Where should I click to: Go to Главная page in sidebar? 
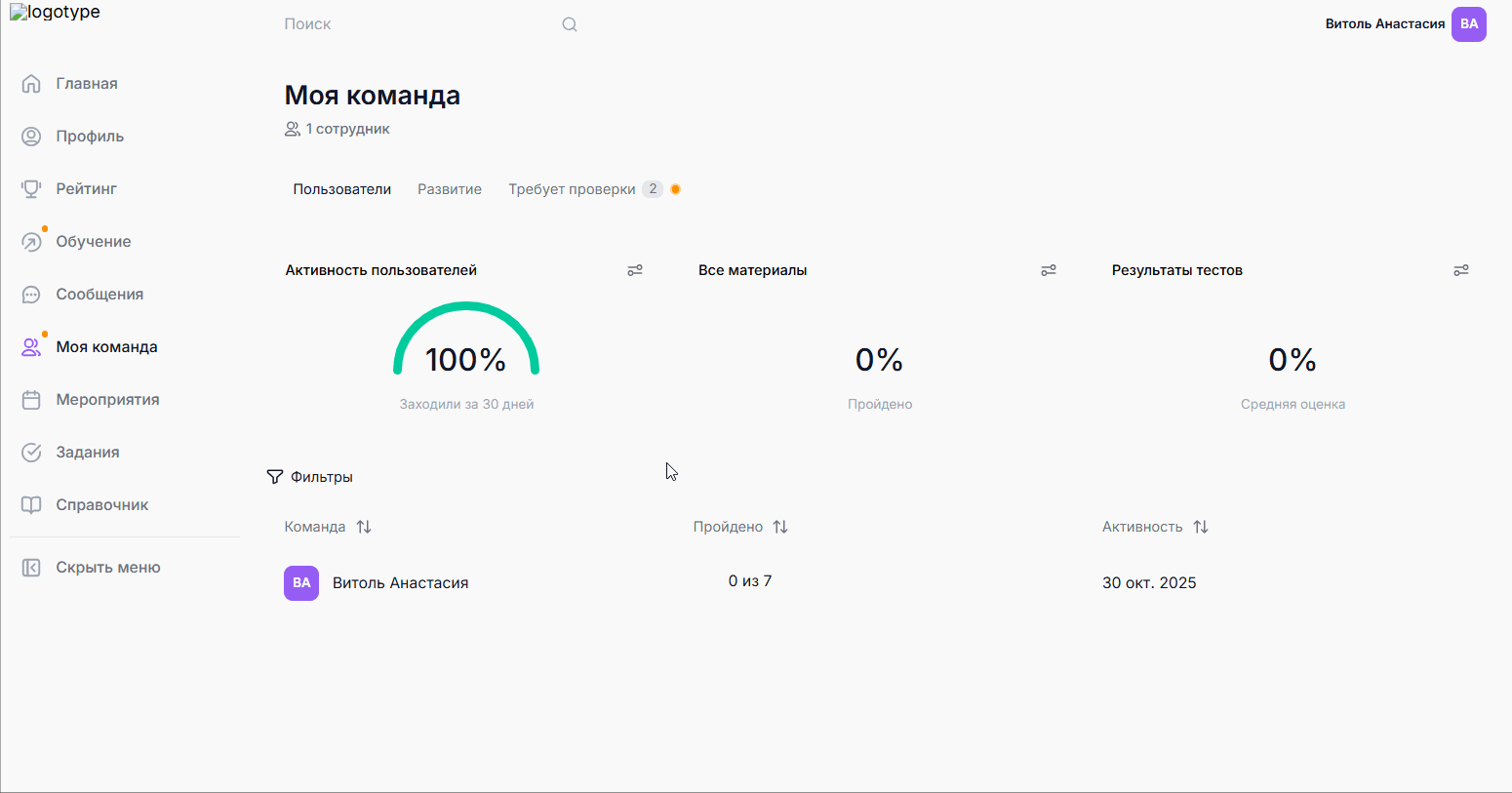[x=86, y=84]
